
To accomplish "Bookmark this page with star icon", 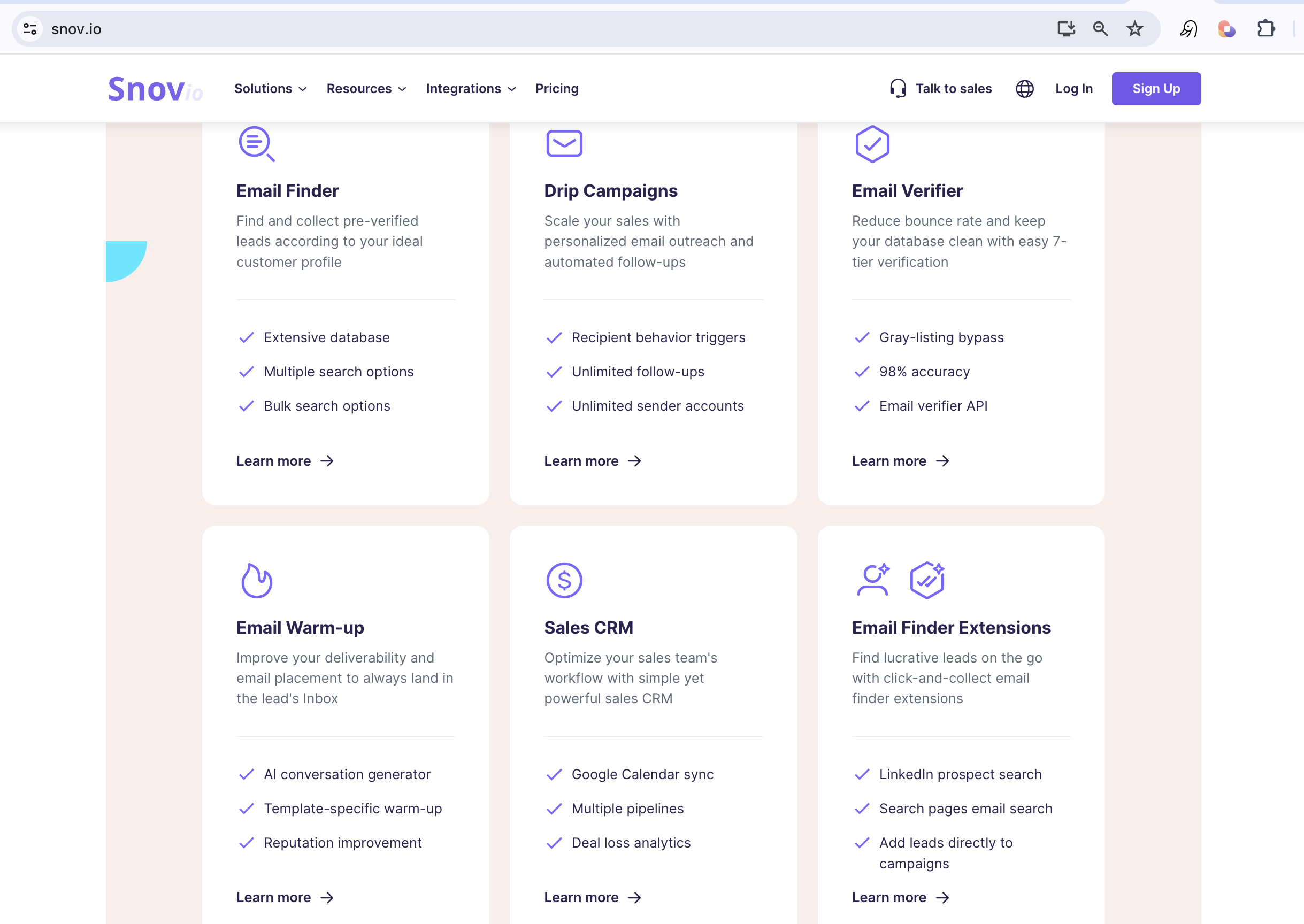I will tap(1134, 29).
